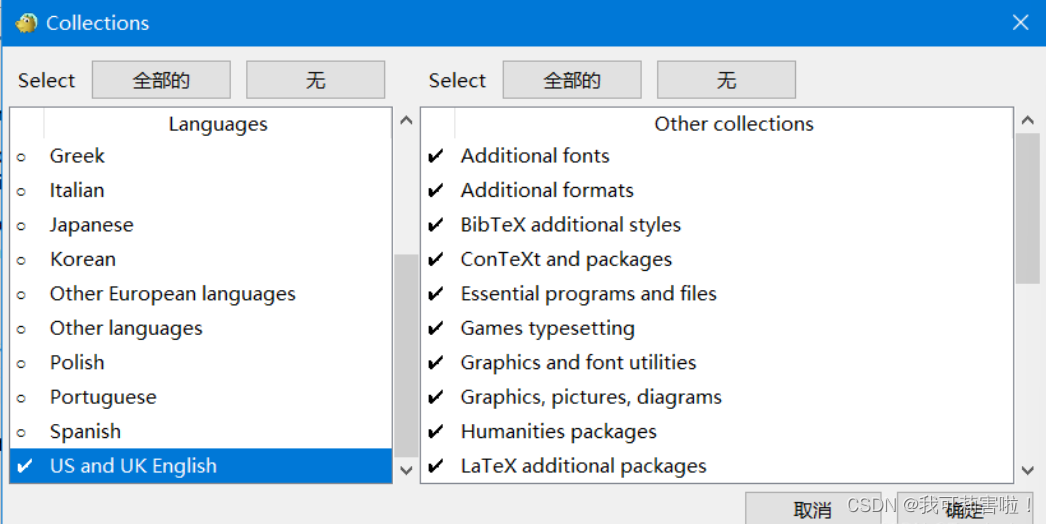Select all languages with 全部的 button
This screenshot has height=524, width=1046.
(161, 80)
